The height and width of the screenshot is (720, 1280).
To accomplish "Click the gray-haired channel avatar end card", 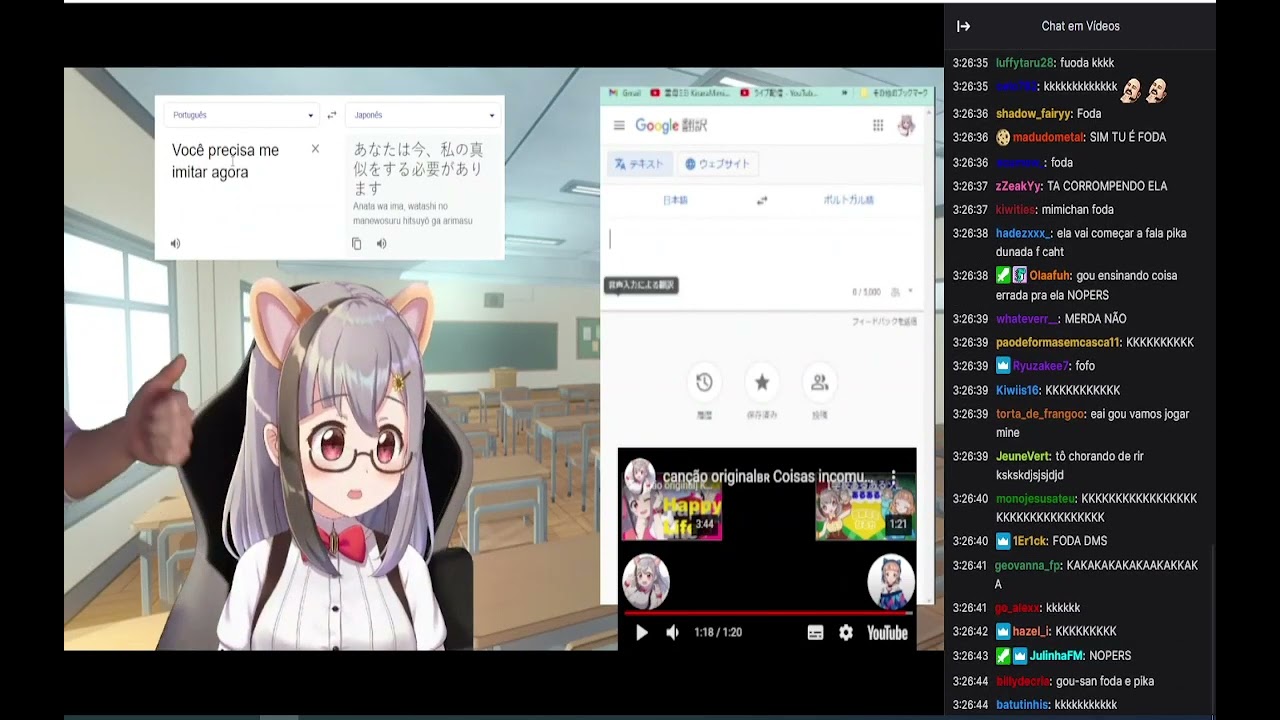I will 646,580.
